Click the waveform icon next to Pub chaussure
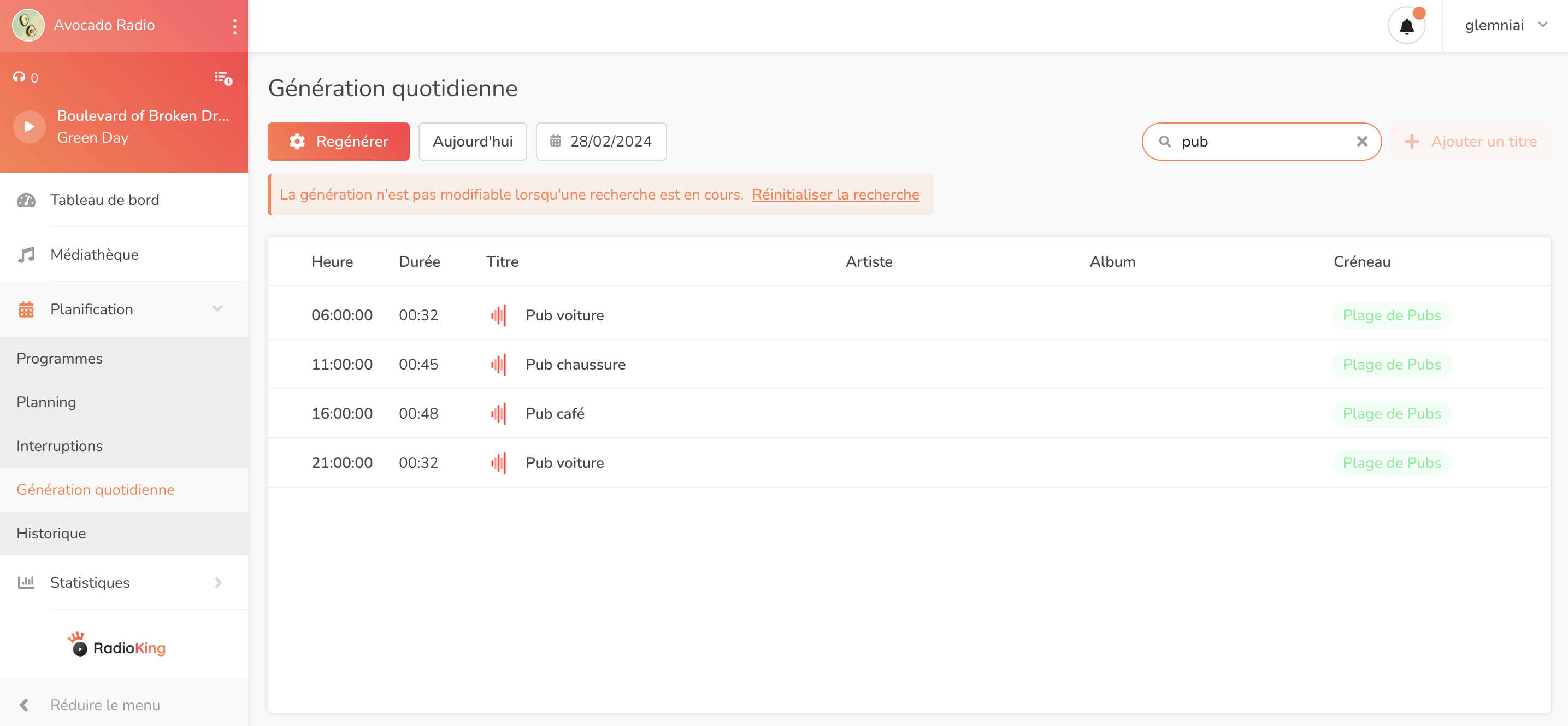The image size is (1568, 726). point(498,364)
